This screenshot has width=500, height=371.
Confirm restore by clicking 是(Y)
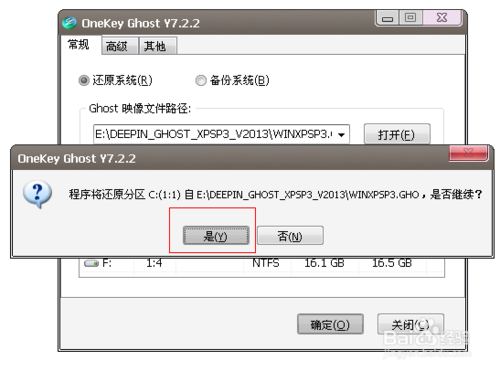(216, 236)
